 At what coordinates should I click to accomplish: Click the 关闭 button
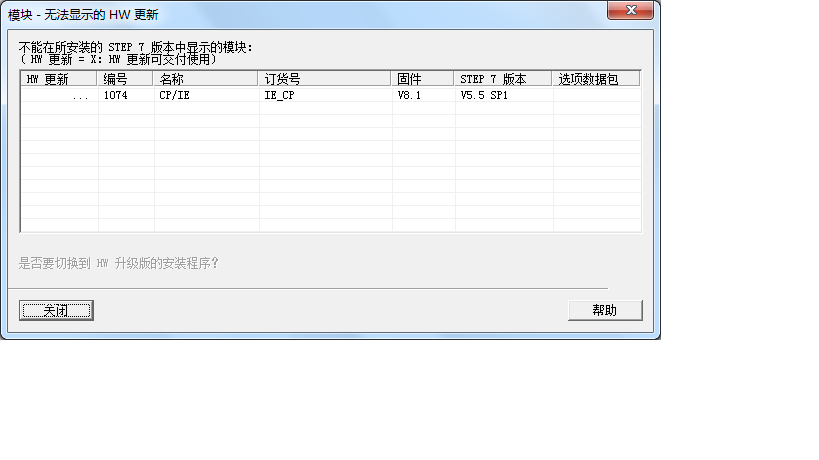coord(56,311)
